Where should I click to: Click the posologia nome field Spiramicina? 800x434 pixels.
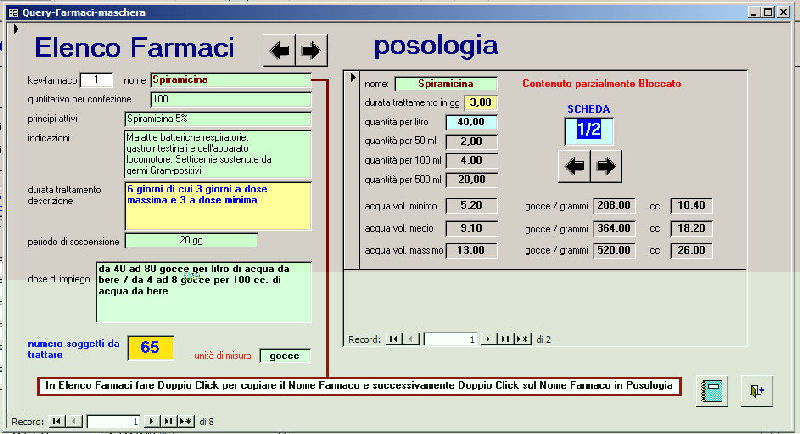pyautogui.click(x=446, y=84)
